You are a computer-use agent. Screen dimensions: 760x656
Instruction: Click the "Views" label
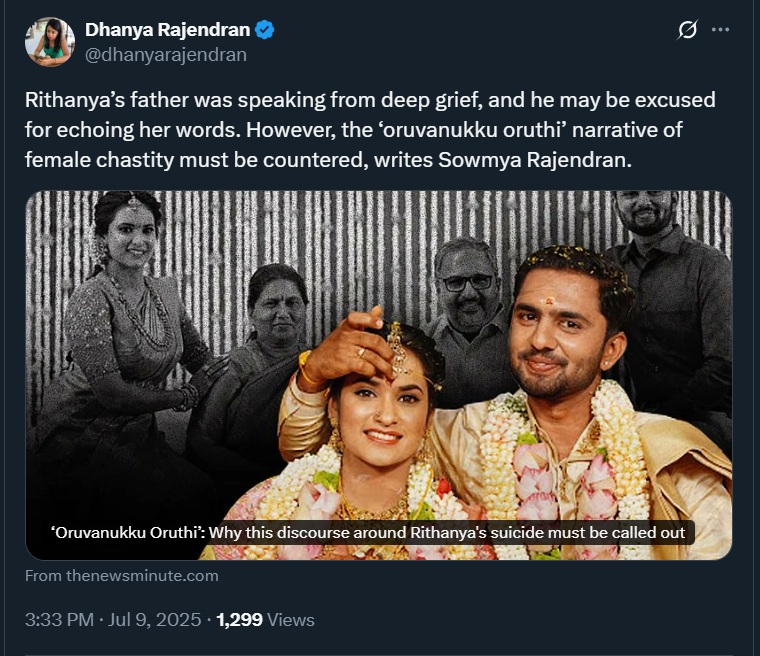click(291, 620)
